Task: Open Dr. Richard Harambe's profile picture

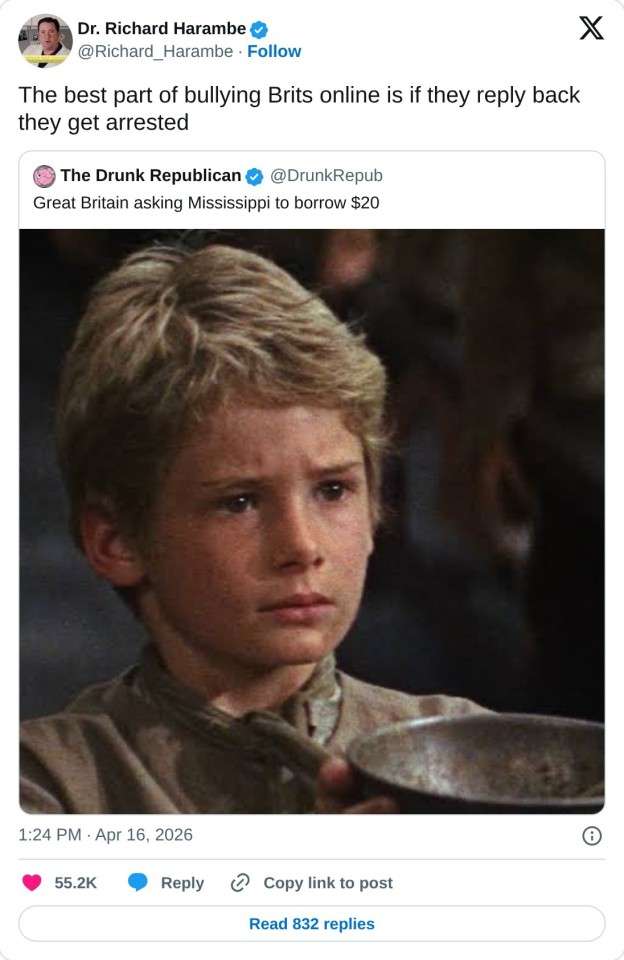Action: (45, 40)
